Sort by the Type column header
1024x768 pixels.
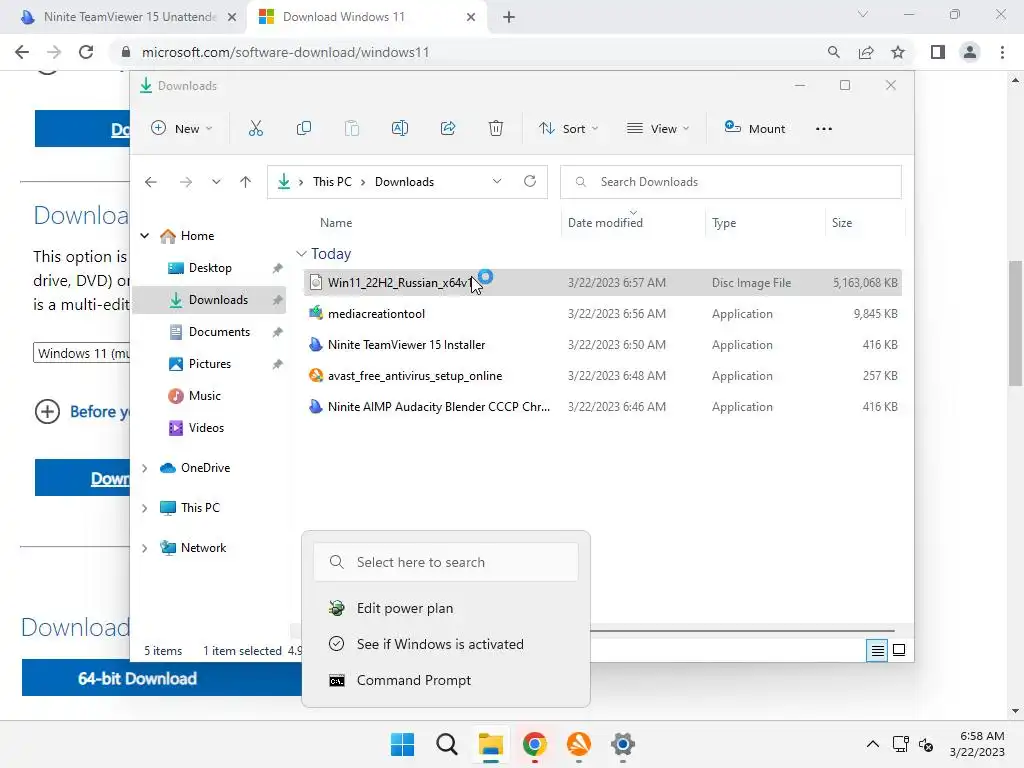(x=724, y=223)
